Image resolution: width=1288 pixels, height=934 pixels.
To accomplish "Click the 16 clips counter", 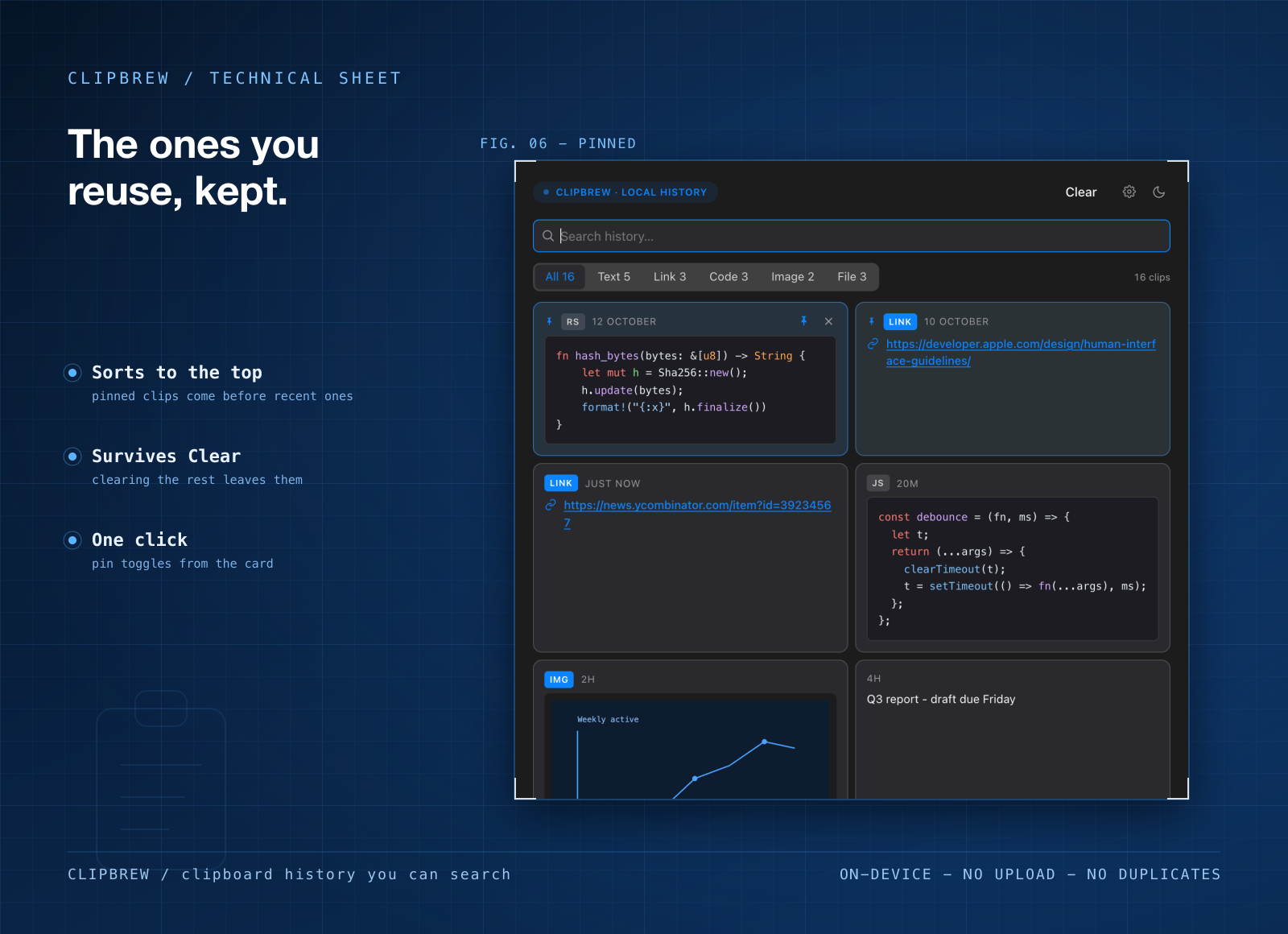I will pos(1152,277).
